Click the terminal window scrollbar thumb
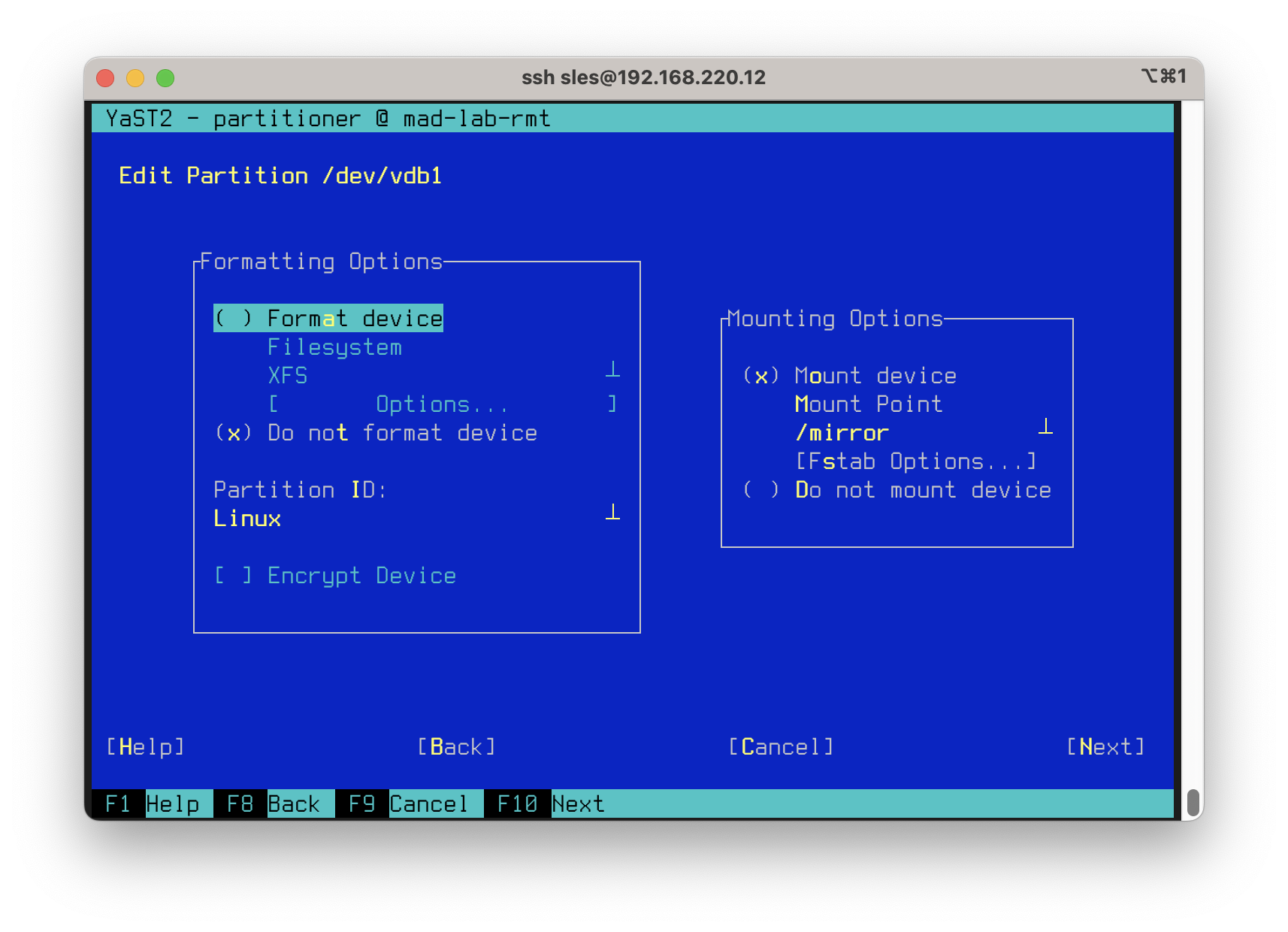 click(1193, 803)
